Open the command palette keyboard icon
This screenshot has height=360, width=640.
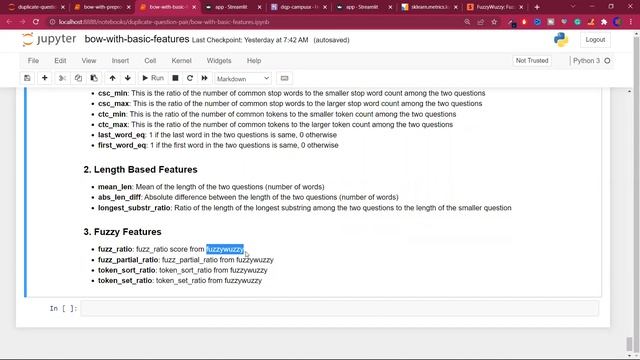(284, 78)
